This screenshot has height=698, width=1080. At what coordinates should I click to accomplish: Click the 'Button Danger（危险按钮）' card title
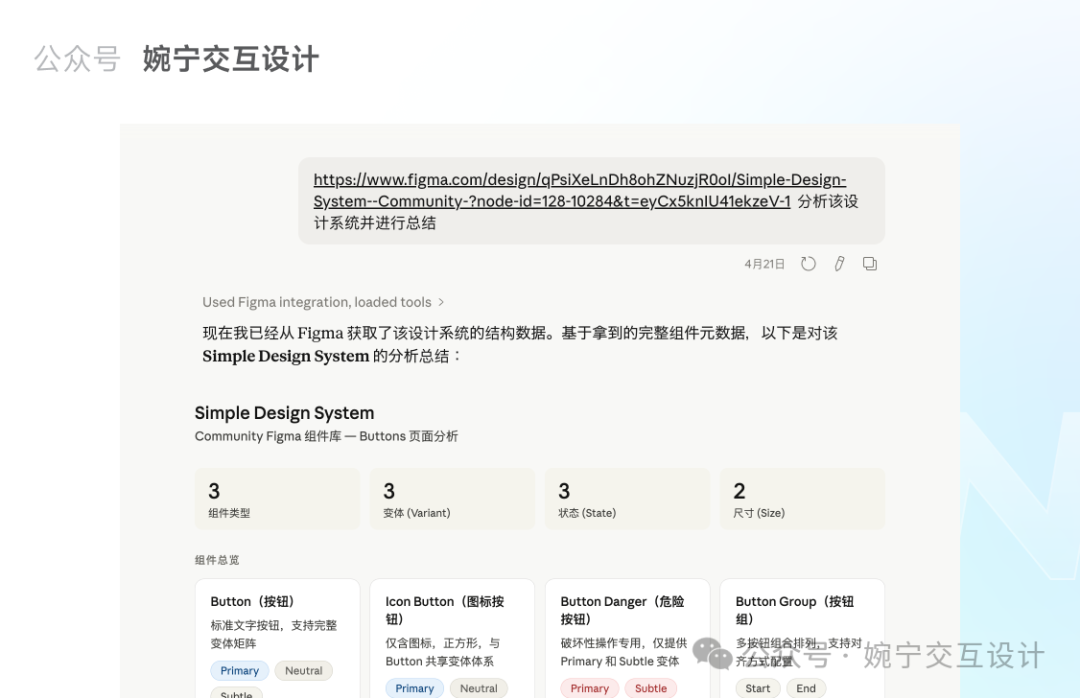[x=622, y=610]
